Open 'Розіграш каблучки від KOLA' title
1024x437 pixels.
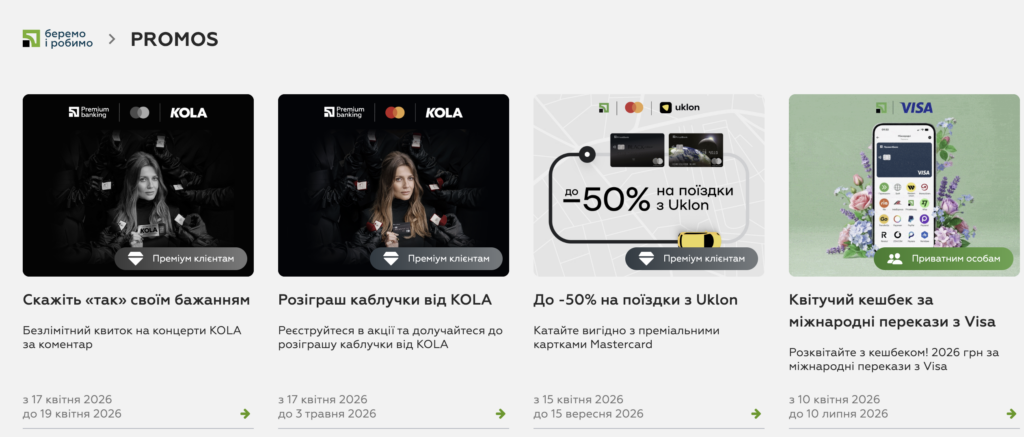coord(385,300)
